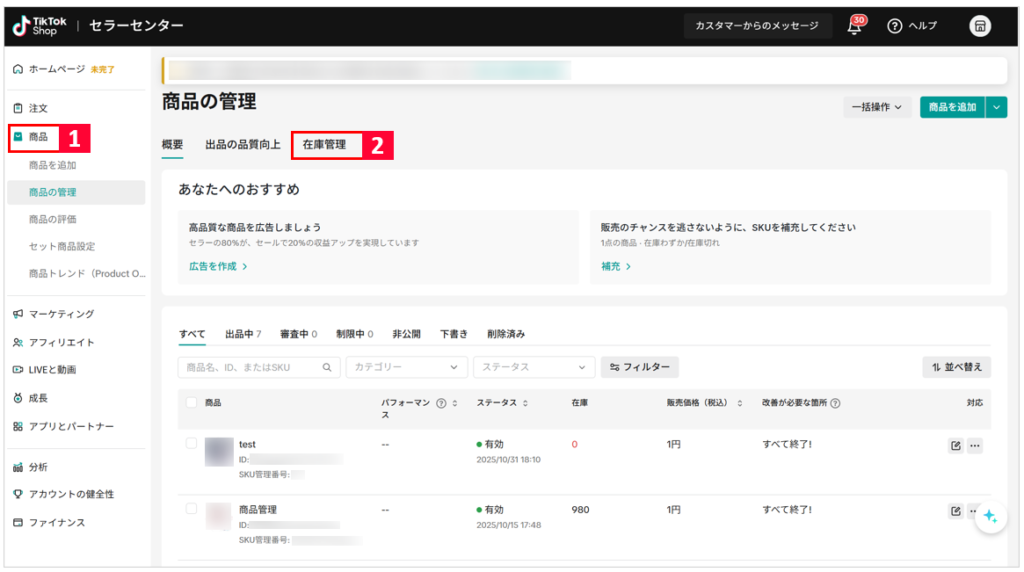This screenshot has width=1024, height=572.
Task: Check the box for the test product
Action: (191, 443)
